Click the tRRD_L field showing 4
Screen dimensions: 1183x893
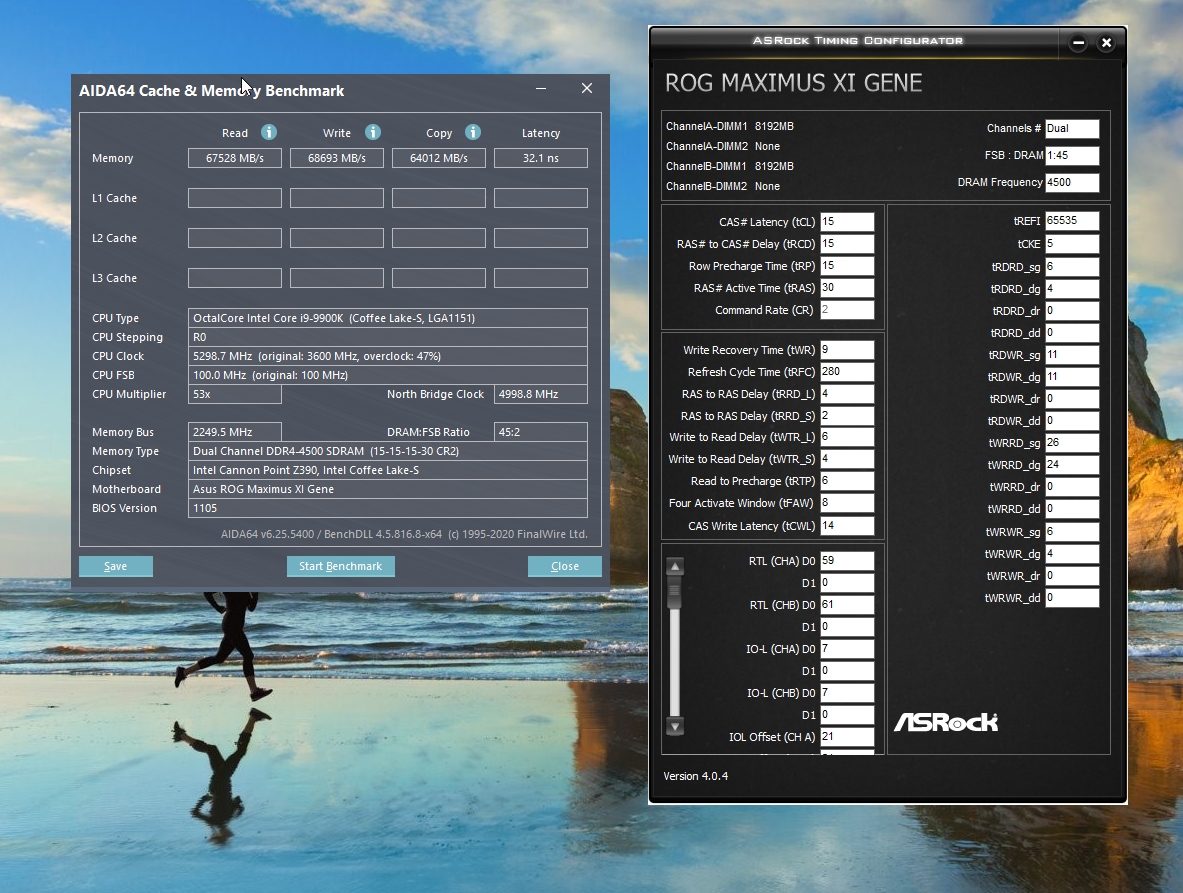click(847, 394)
